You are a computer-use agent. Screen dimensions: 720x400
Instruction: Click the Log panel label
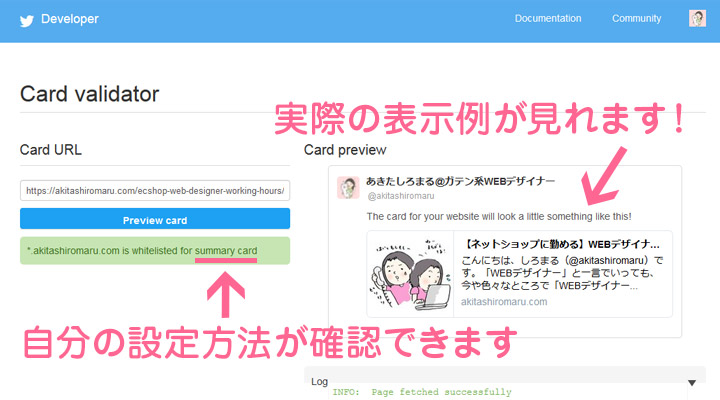tap(319, 382)
